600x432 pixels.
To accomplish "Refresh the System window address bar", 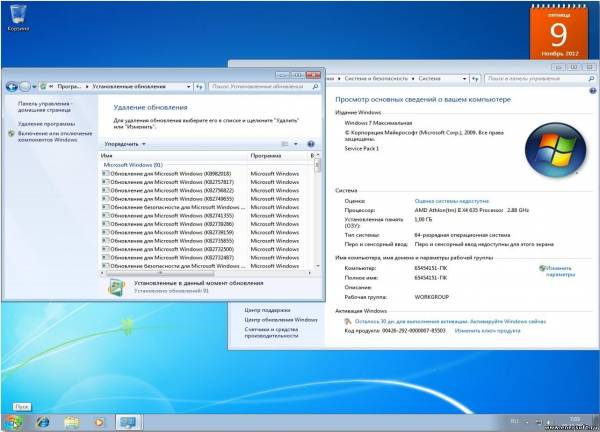I will pyautogui.click(x=475, y=78).
